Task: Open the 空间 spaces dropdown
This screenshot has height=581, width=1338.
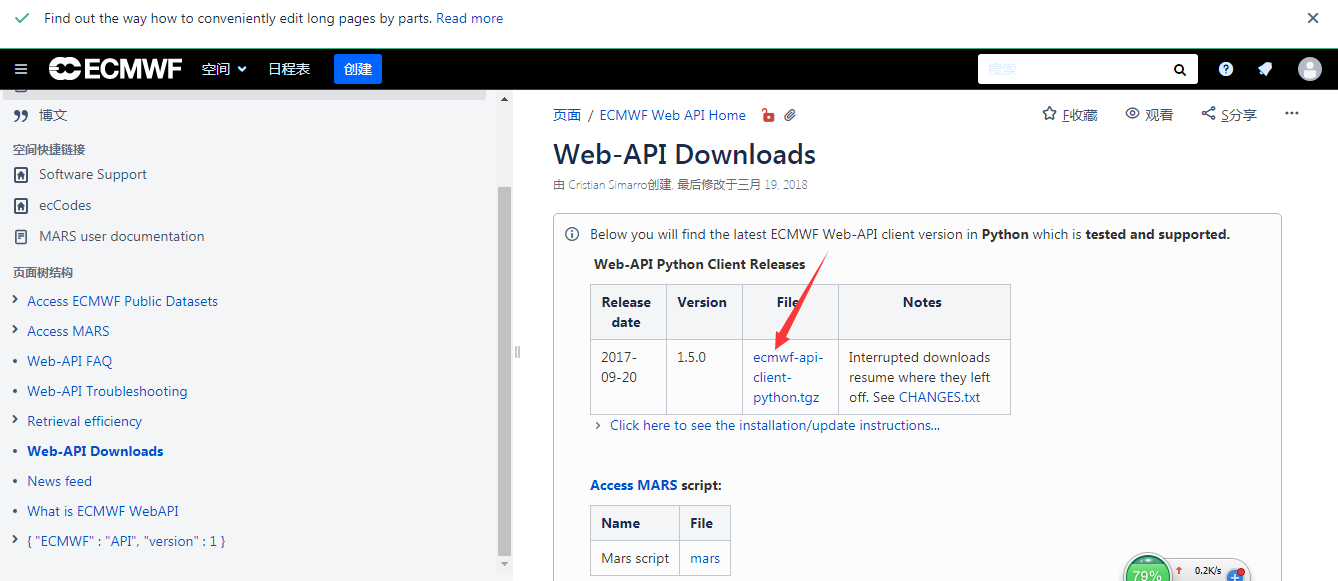Action: click(x=224, y=69)
